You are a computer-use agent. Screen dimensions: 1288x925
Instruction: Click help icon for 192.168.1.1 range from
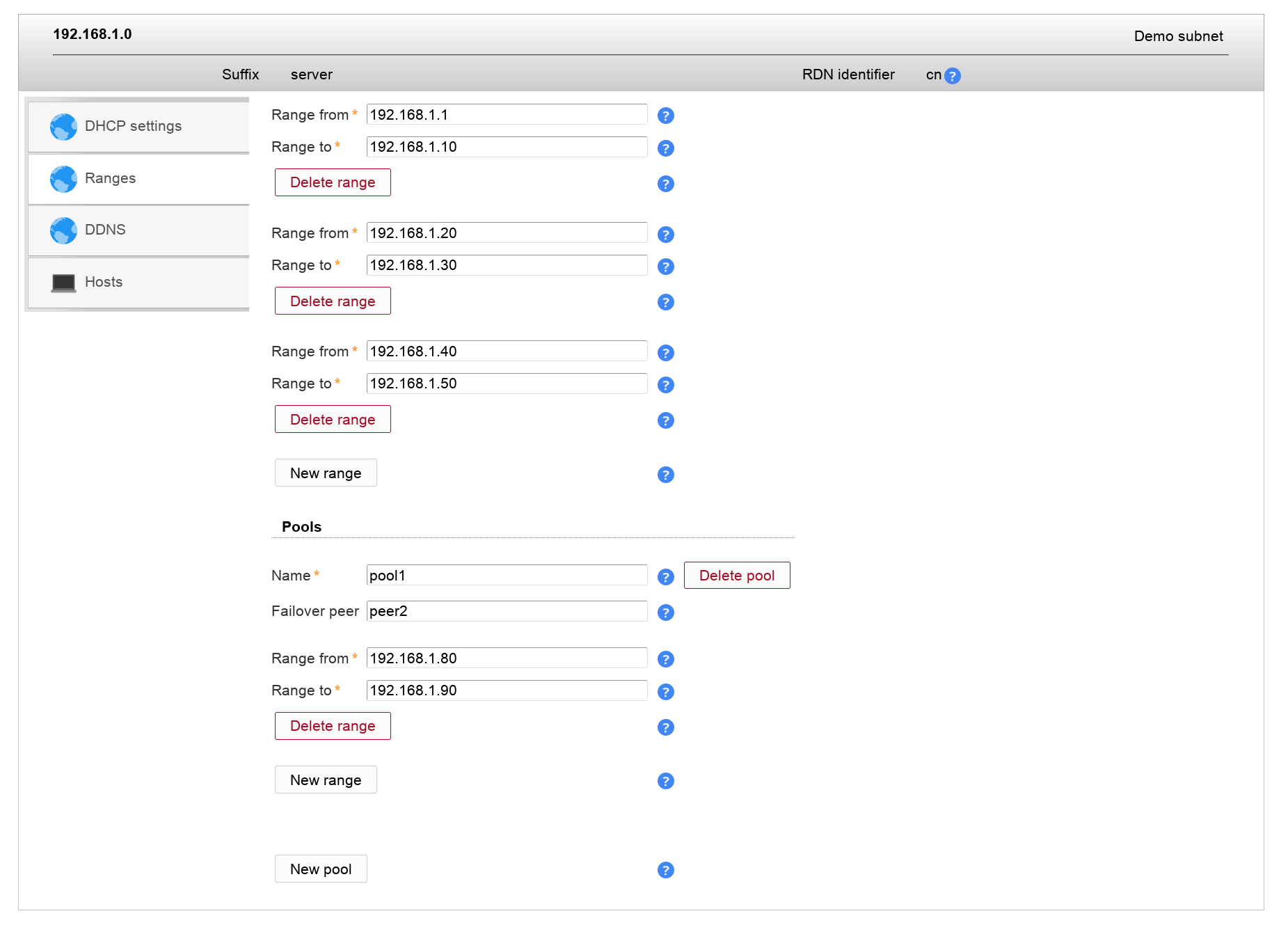coord(665,116)
